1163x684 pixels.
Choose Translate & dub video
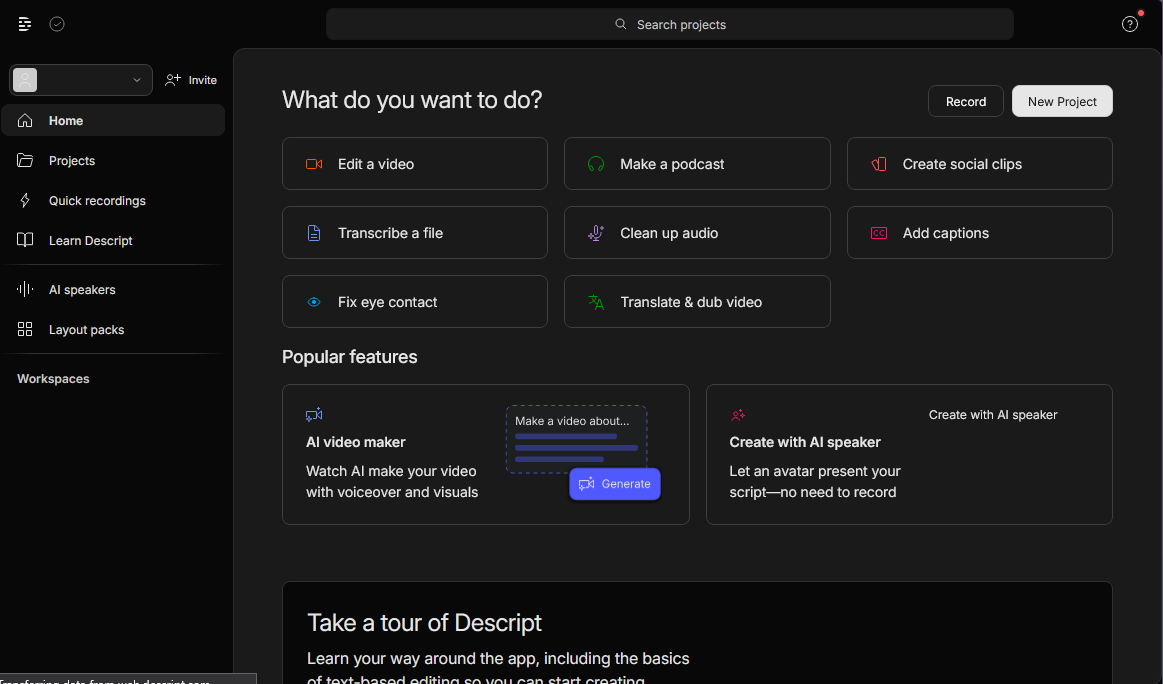[x=697, y=301]
